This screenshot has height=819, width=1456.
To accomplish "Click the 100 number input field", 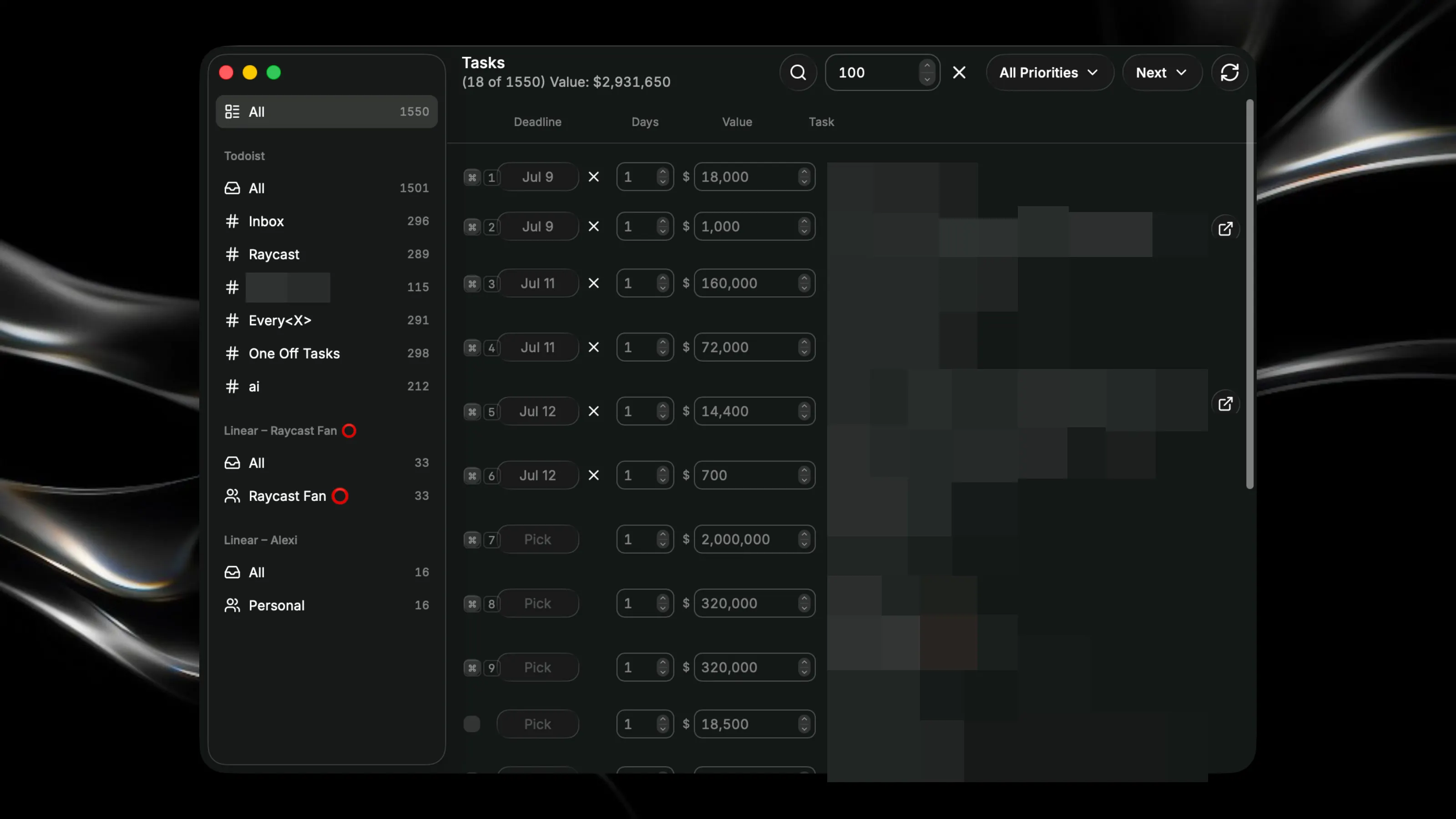I will click(882, 72).
